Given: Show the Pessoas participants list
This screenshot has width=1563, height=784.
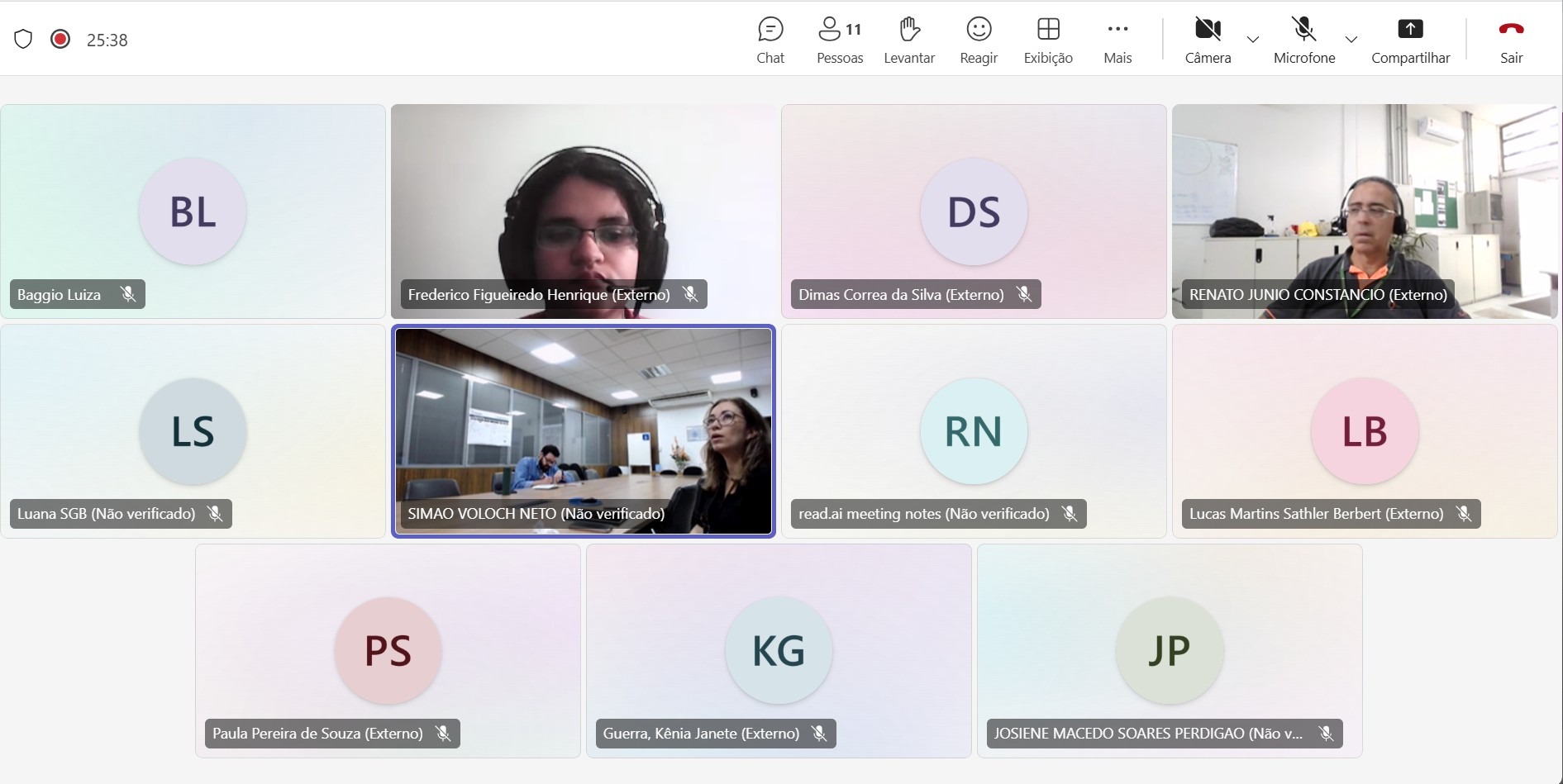Looking at the screenshot, I should tap(839, 40).
